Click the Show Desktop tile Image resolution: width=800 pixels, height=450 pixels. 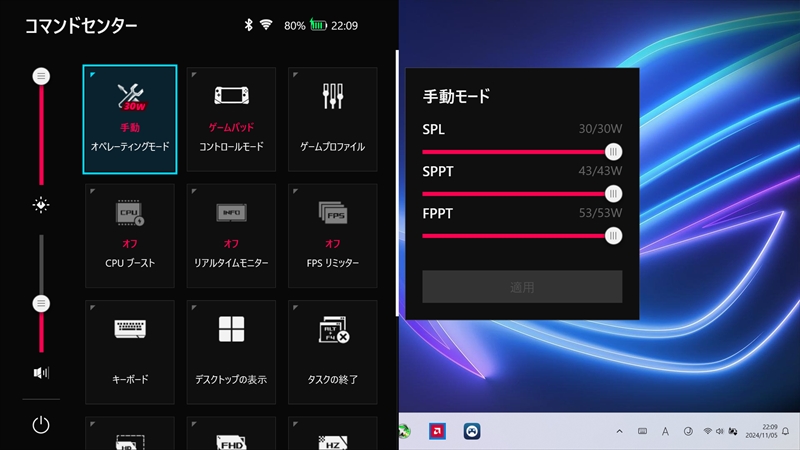[231, 352]
